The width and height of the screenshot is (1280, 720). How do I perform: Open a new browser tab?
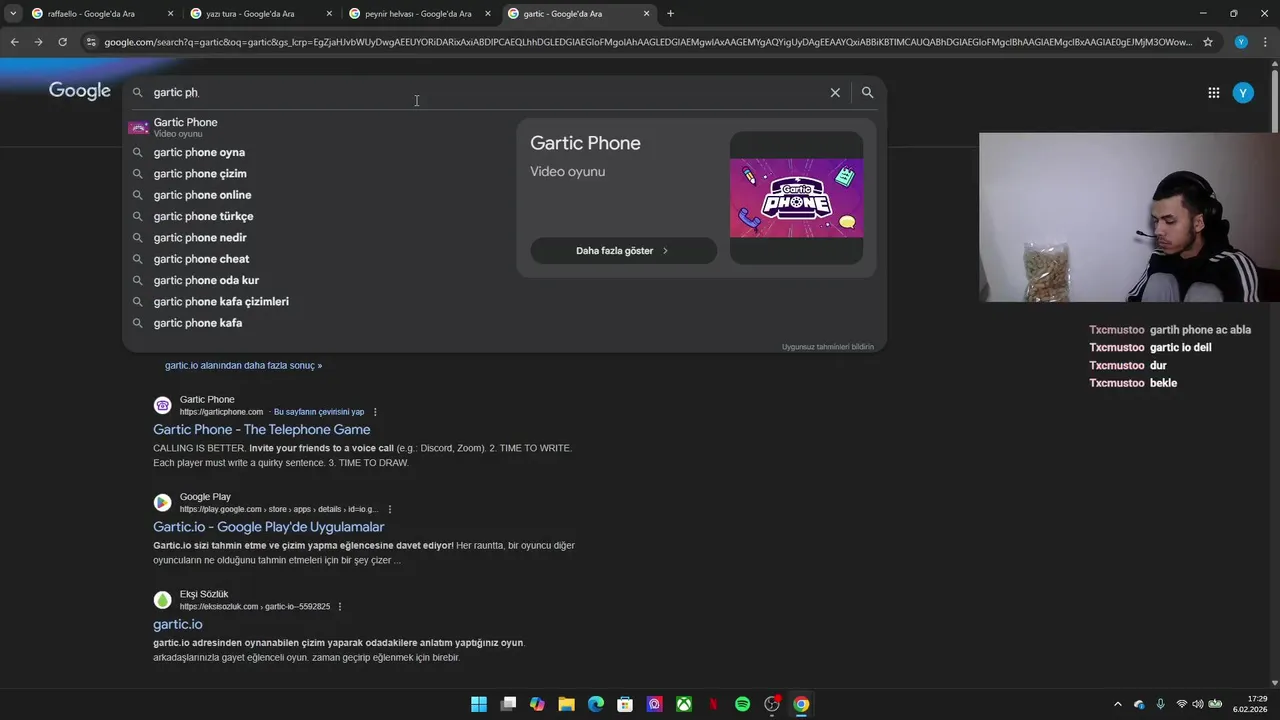(670, 14)
